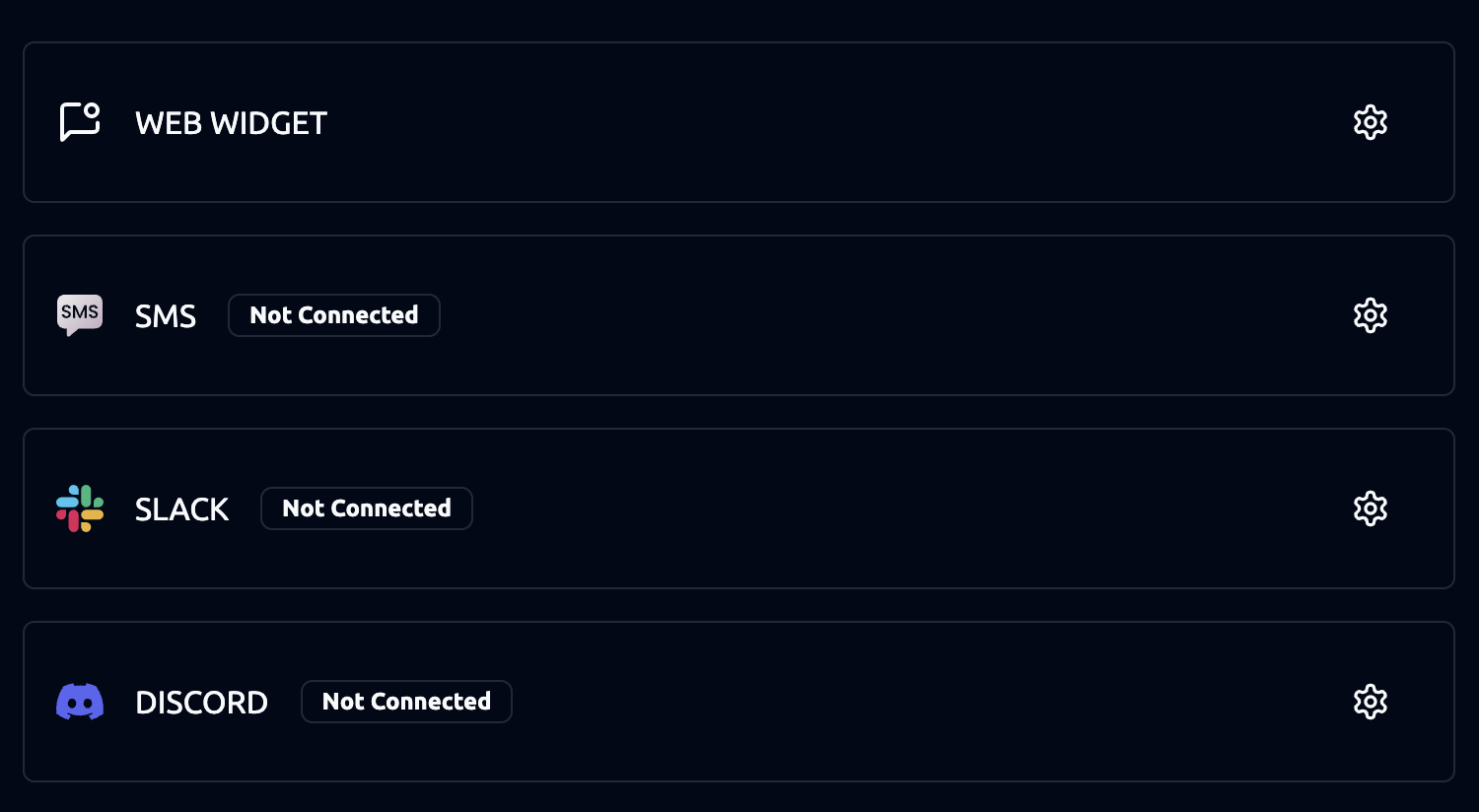Click the Discord logo icon
This screenshot has height=812, width=1479.
(80, 702)
